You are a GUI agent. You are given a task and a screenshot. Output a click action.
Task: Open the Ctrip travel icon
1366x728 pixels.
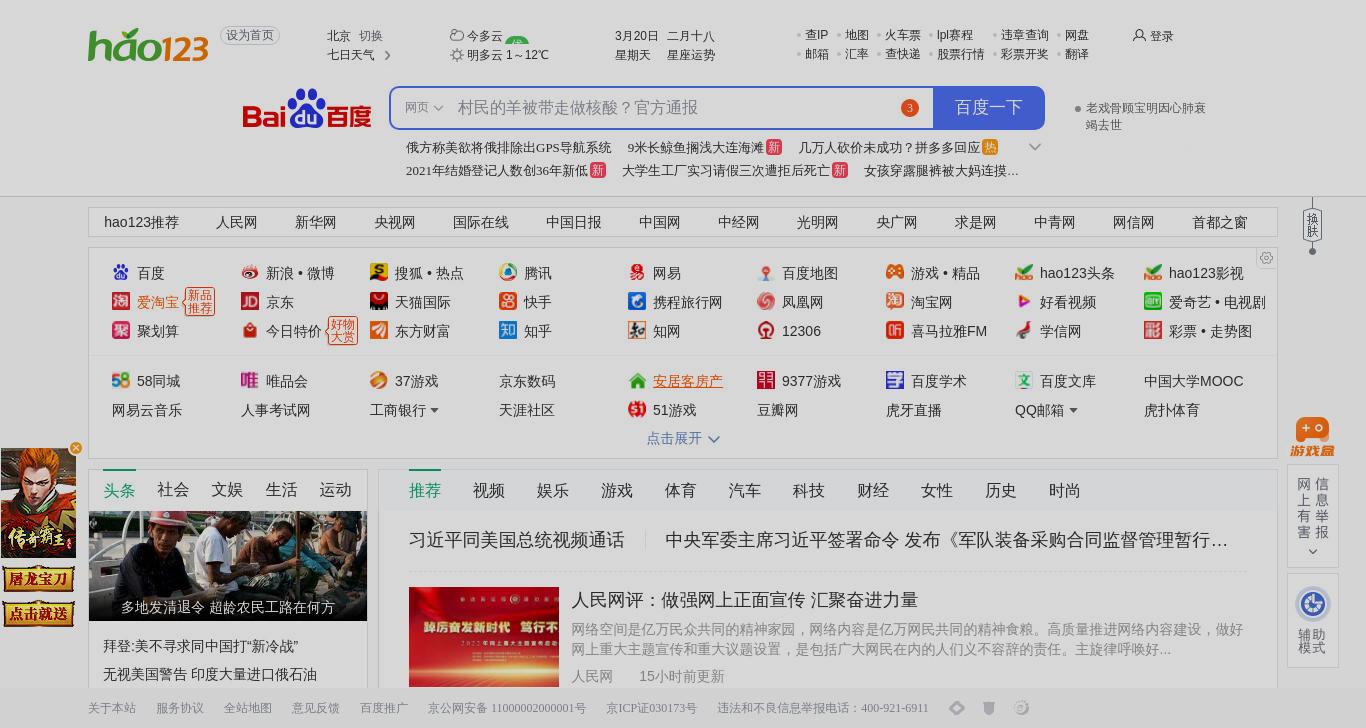coord(637,301)
